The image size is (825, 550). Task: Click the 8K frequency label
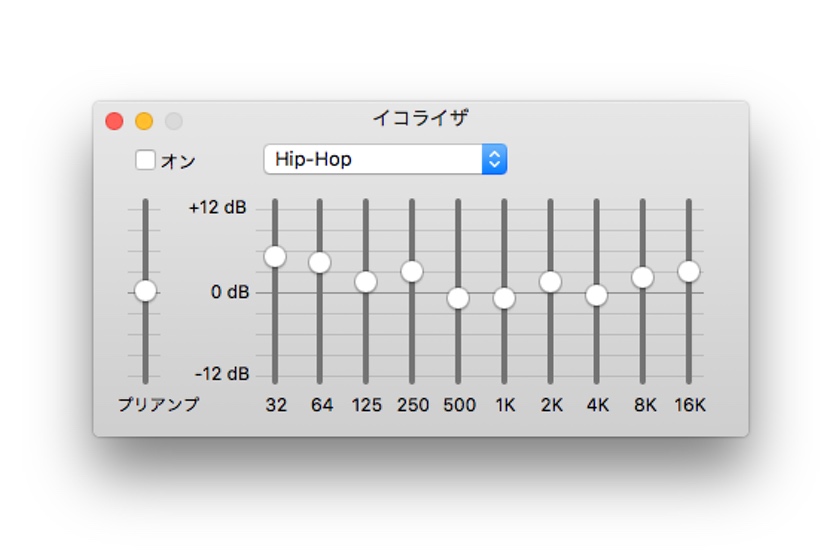645,405
